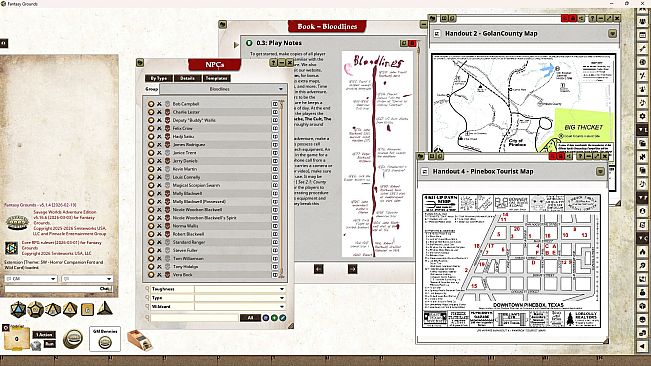
Task: Open Deputy "Buddy" Wallis NPC entry
Action: (x=194, y=120)
